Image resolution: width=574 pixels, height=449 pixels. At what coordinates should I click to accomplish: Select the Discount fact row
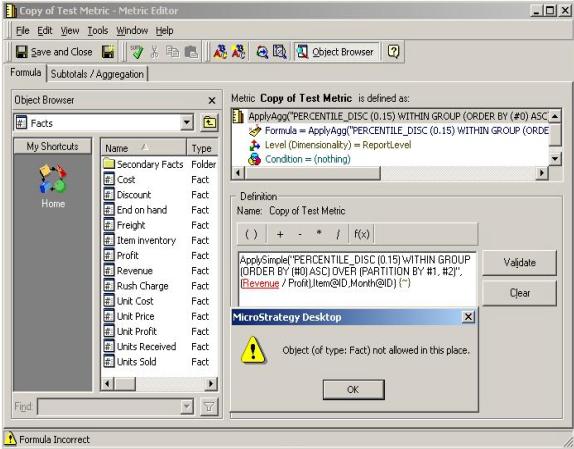tap(160, 195)
